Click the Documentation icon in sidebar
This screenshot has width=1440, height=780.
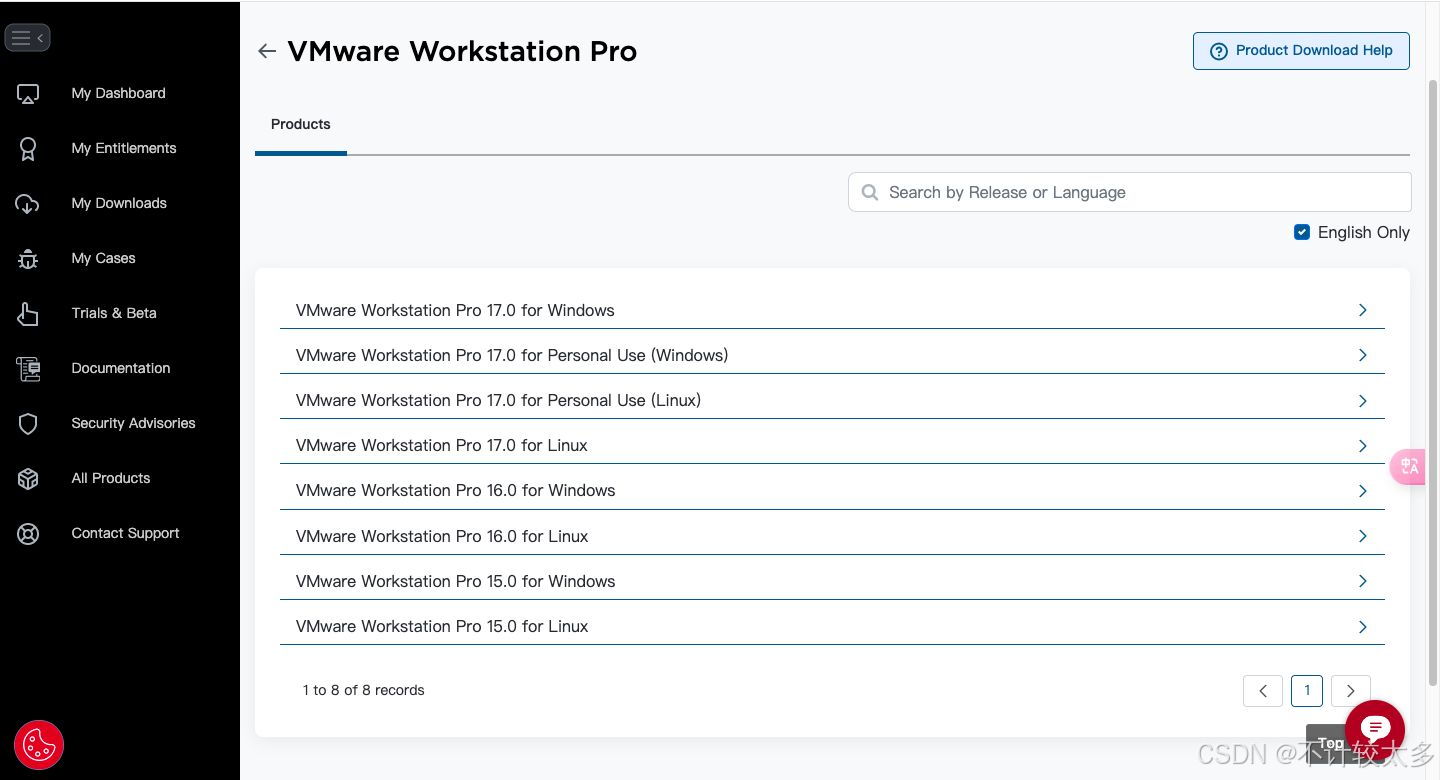28,369
